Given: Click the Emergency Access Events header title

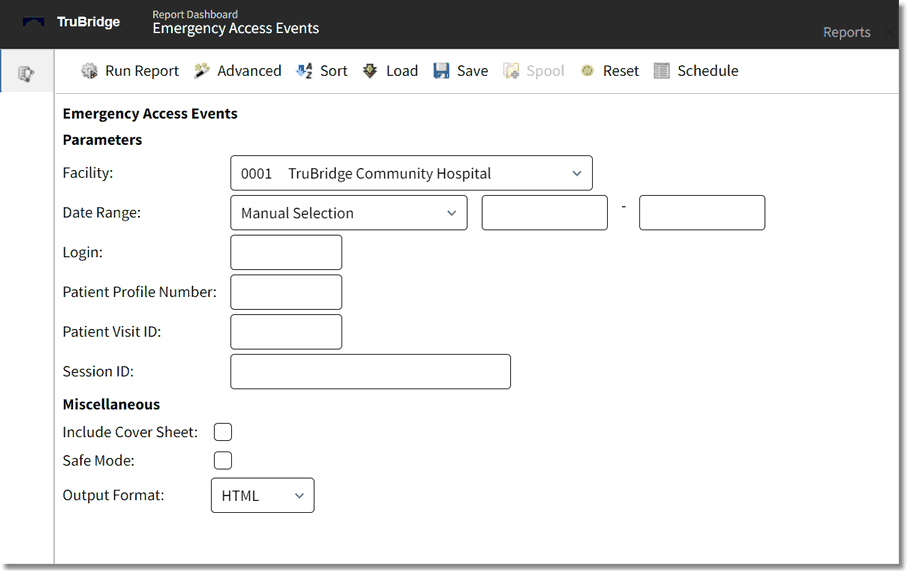Looking at the screenshot, I should [x=236, y=28].
